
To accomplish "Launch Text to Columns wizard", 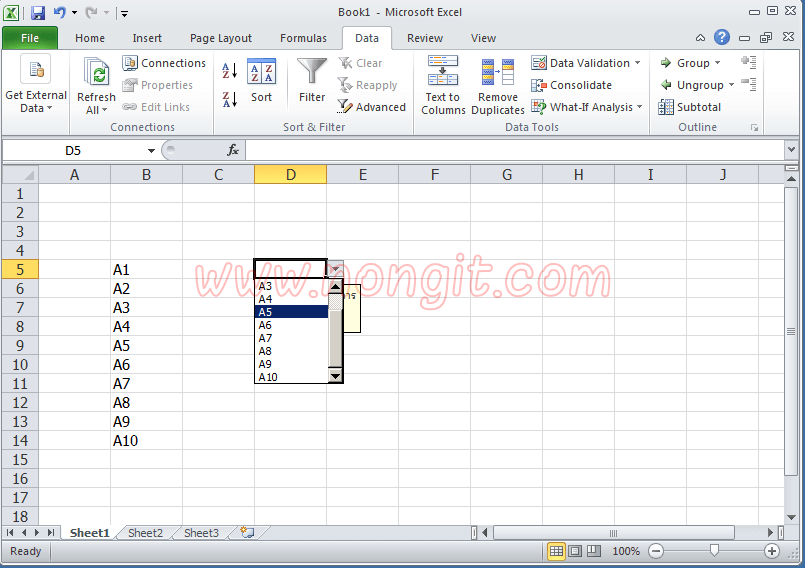I will pyautogui.click(x=443, y=85).
